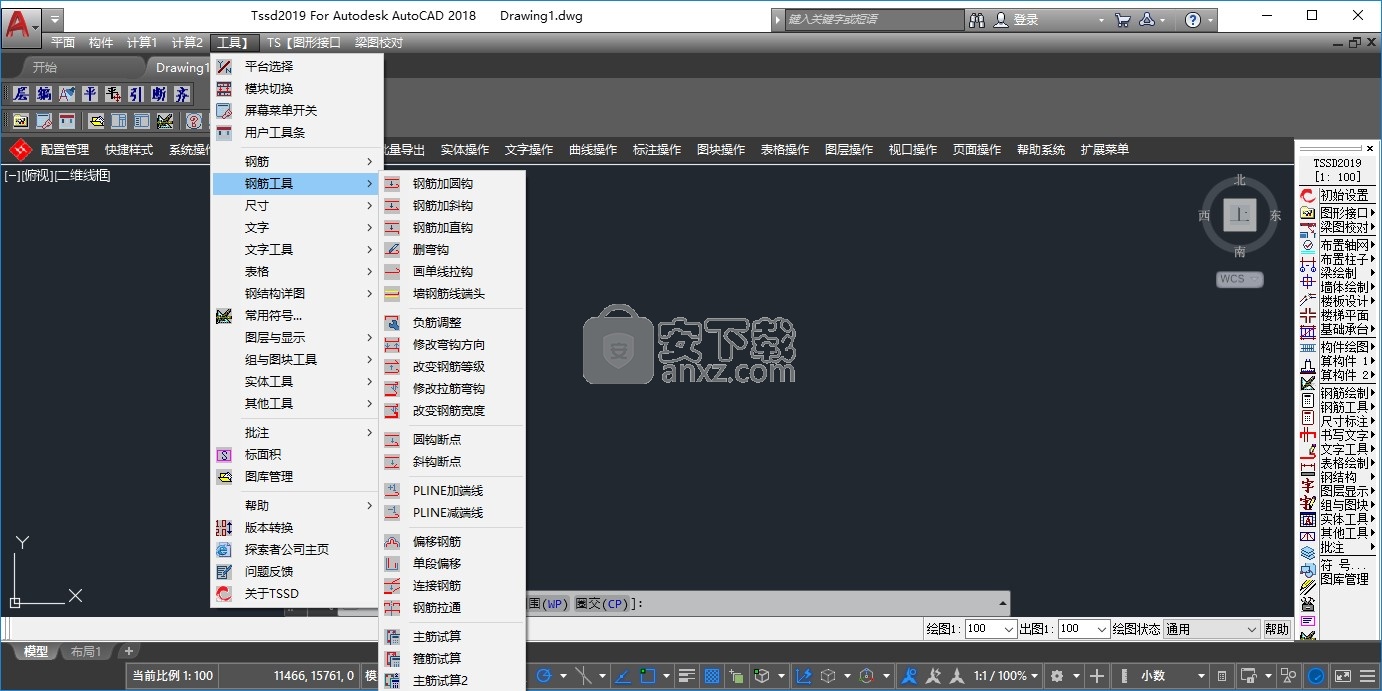Click 登录 sign-in link
Screen dimensions: 1382x691
[x=1026, y=20]
